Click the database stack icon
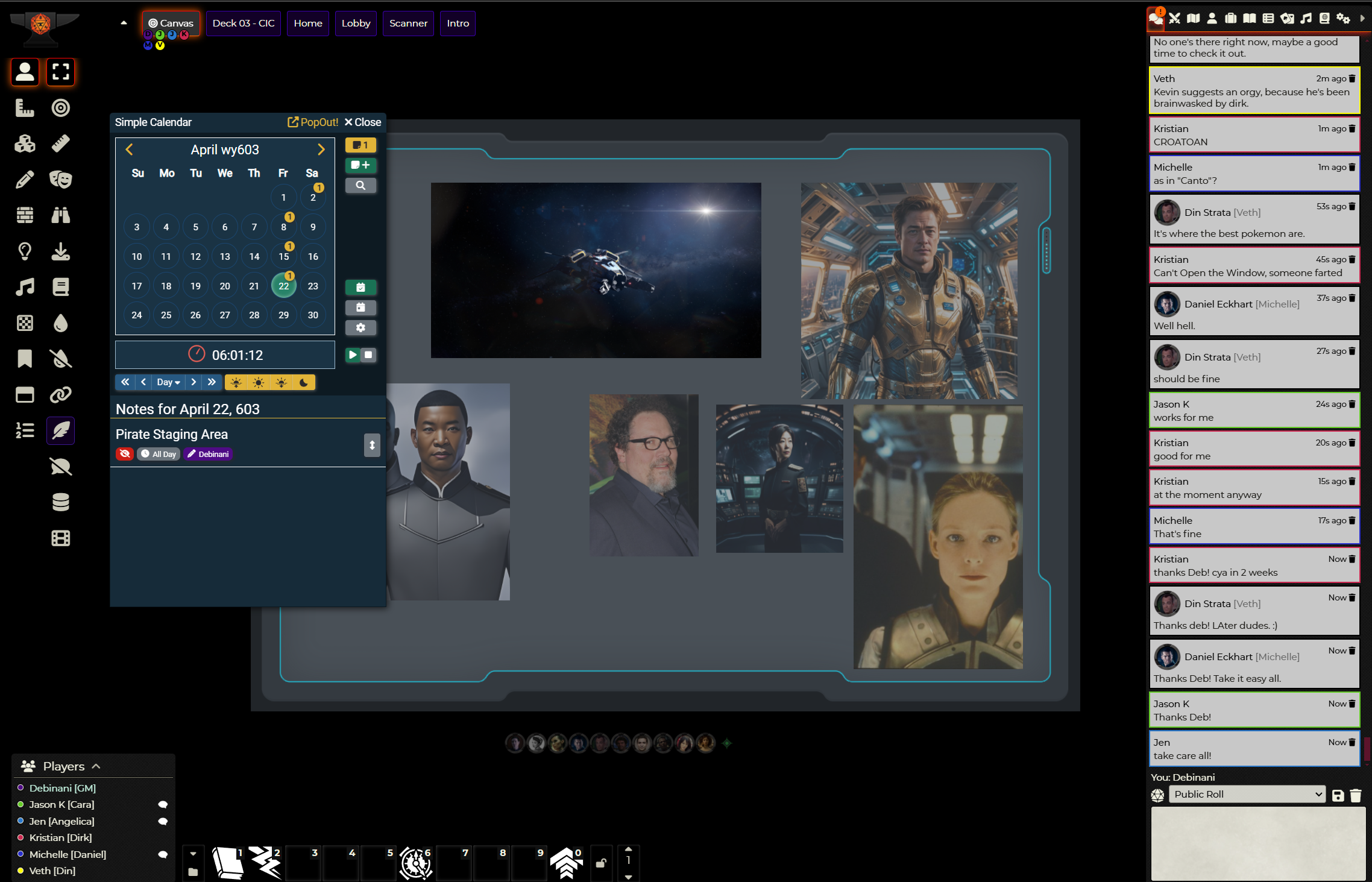Image resolution: width=1372 pixels, height=882 pixels. [x=60, y=502]
